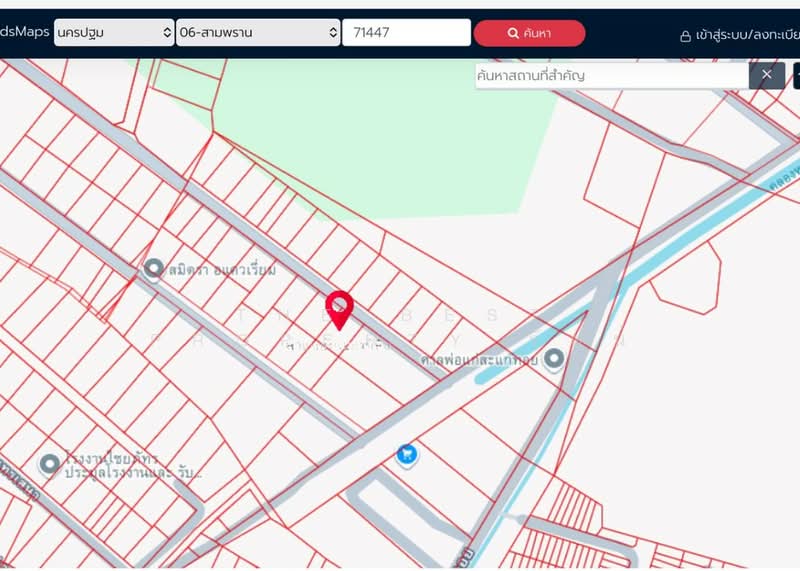Click the dsMaps logo in header
The image size is (800, 571).
click(x=24, y=32)
